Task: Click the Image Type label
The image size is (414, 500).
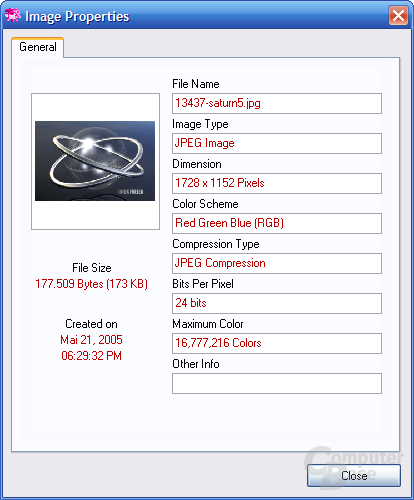Action: coord(200,124)
